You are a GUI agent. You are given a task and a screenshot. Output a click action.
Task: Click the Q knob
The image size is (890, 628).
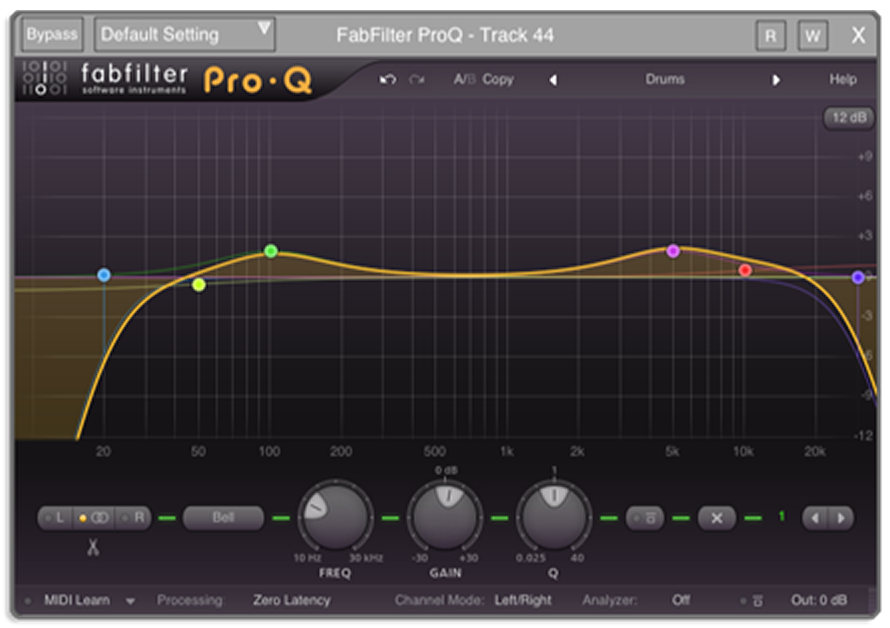pyautogui.click(x=554, y=517)
